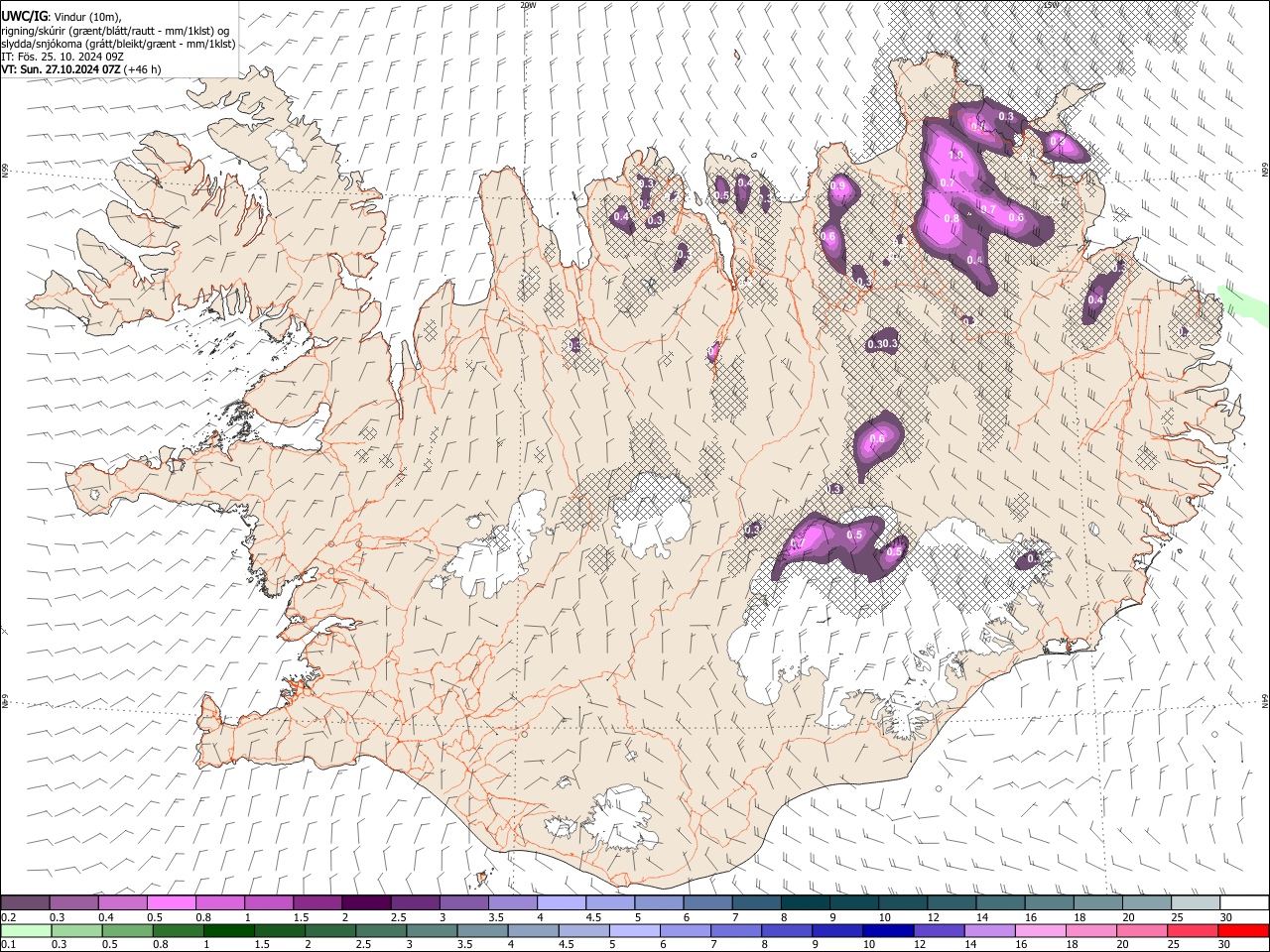Image resolution: width=1270 pixels, height=952 pixels.
Task: Pick the lavender 14 swatch in lower legend
Action: [x=990, y=930]
